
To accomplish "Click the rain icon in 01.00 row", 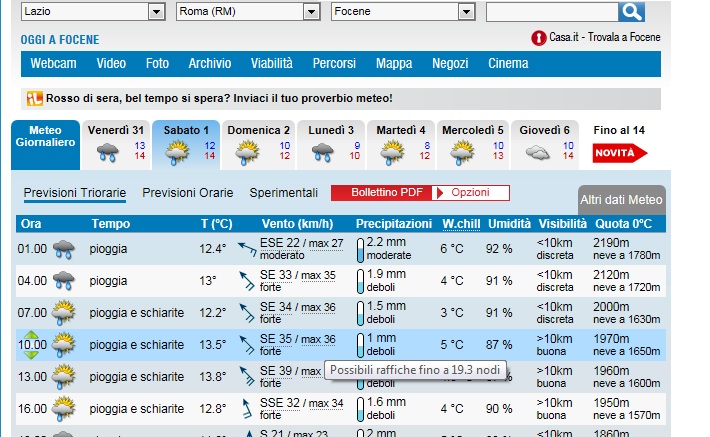I will point(64,249).
